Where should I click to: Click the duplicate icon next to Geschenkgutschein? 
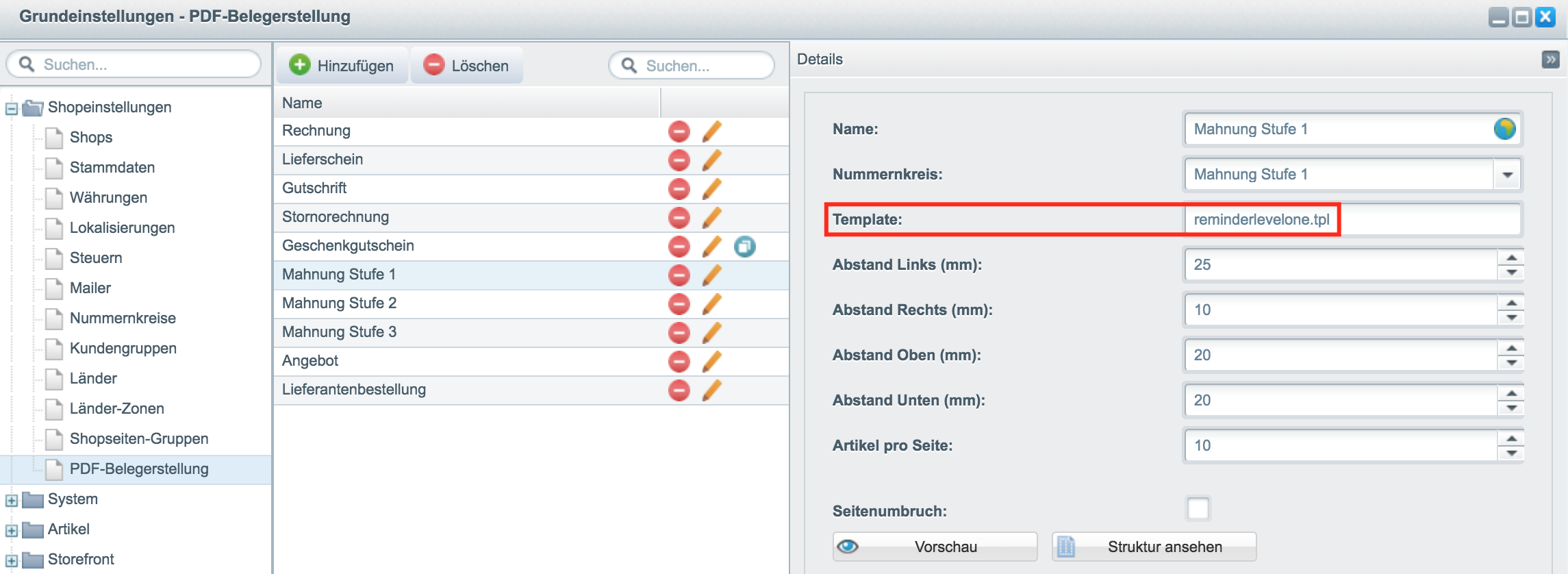[x=745, y=246]
